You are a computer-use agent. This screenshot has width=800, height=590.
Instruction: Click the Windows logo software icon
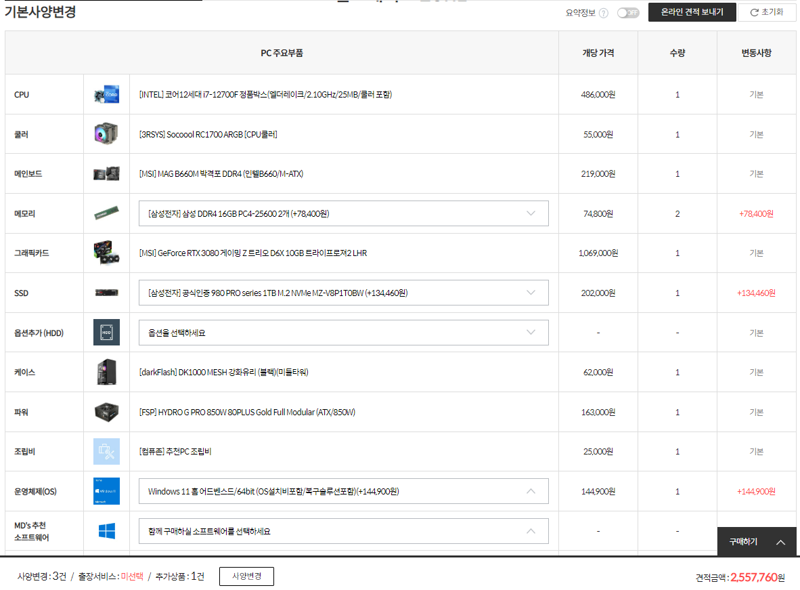[107, 531]
